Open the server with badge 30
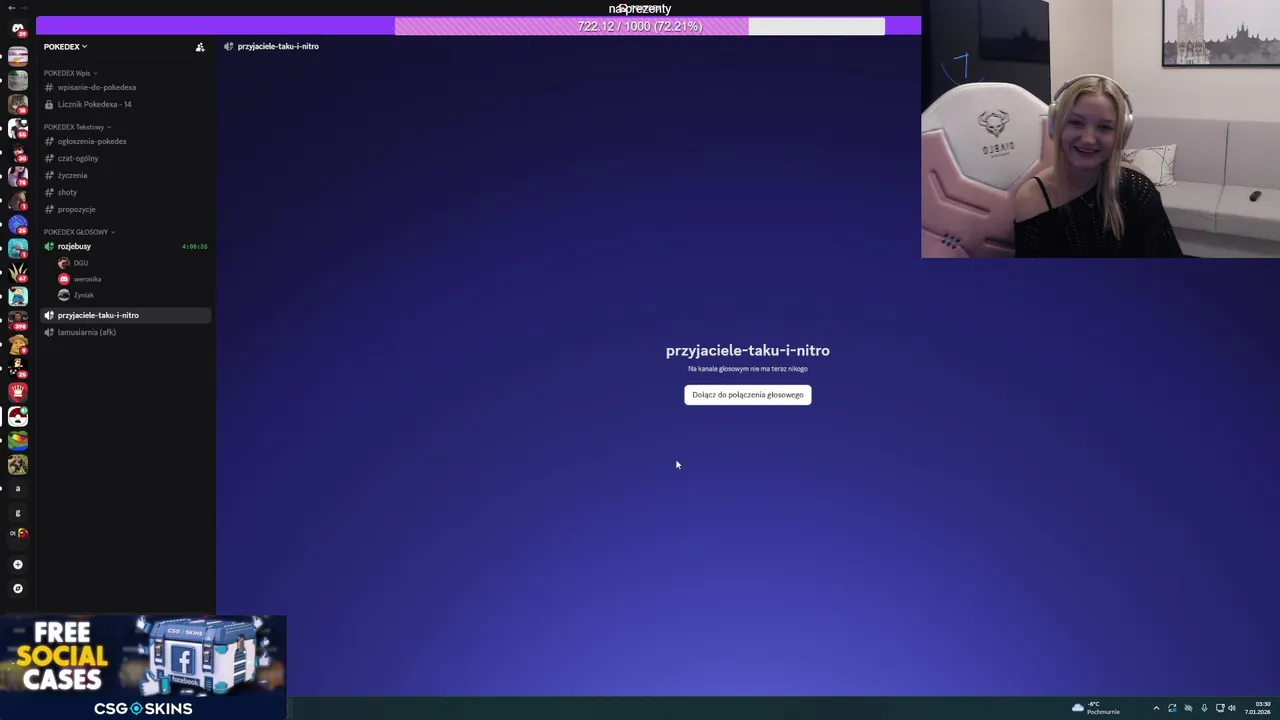Screen dimensions: 1280x720 pos(18,152)
